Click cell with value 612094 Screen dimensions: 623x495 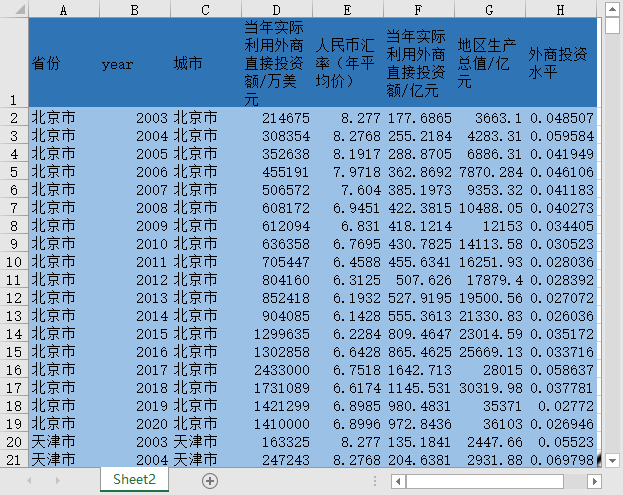[277, 226]
